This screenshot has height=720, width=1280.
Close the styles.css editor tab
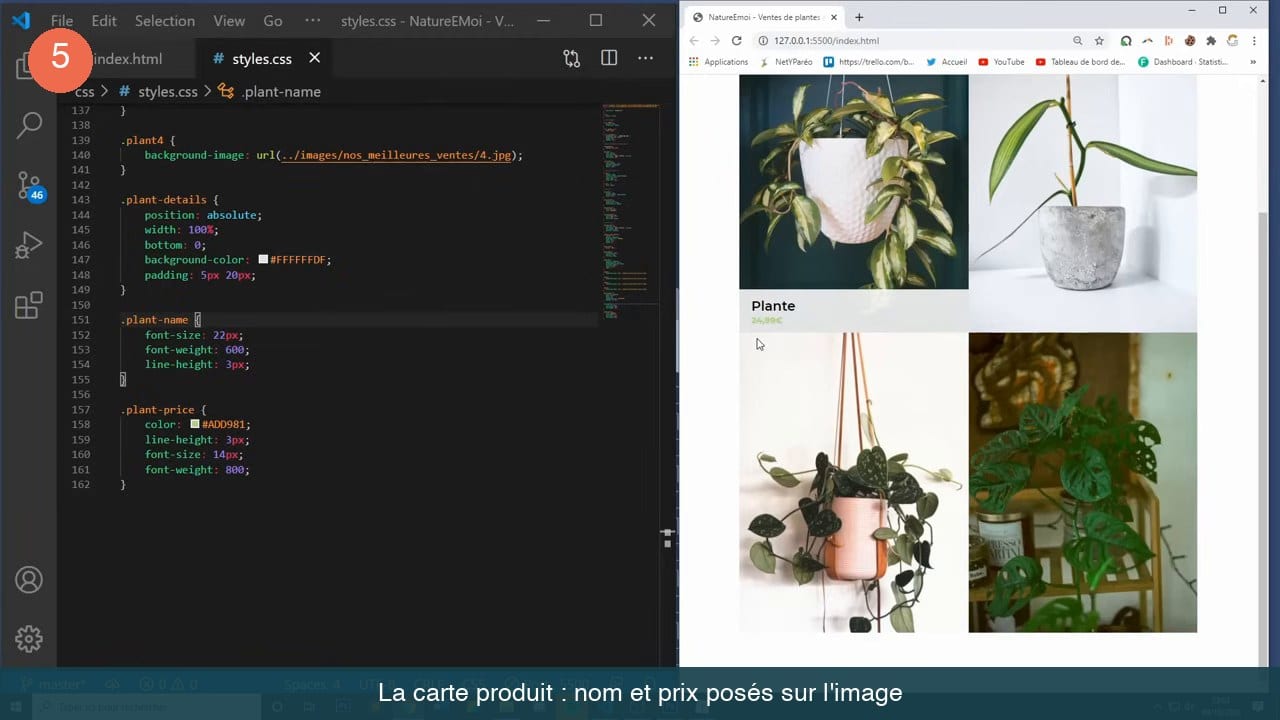coord(314,58)
